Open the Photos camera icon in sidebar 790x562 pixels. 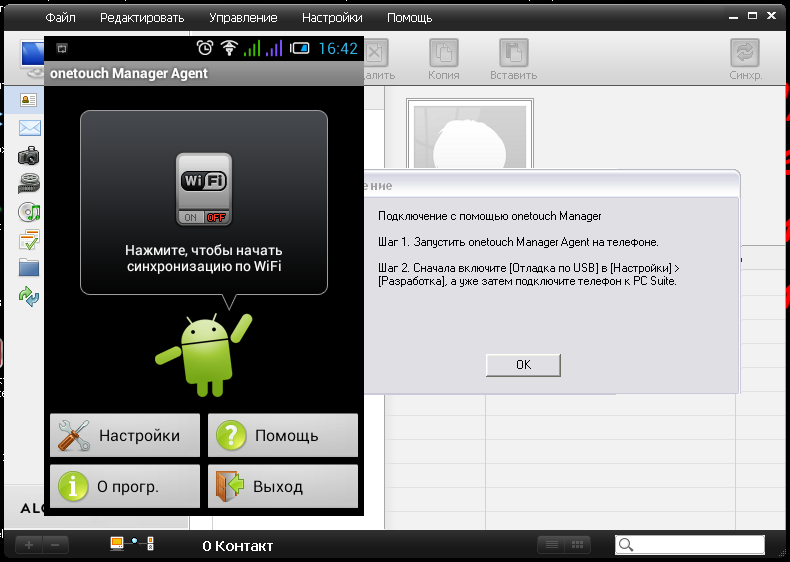tap(29, 156)
